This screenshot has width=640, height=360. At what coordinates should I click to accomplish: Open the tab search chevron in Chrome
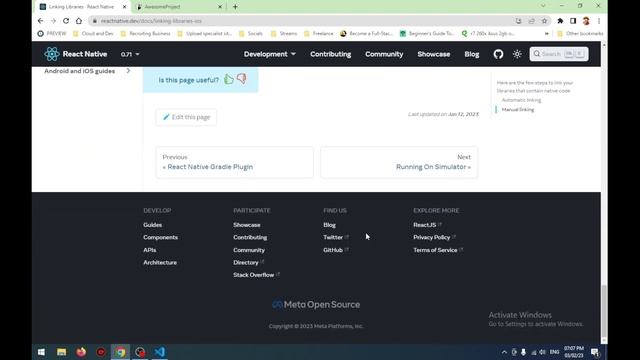(x=543, y=6)
